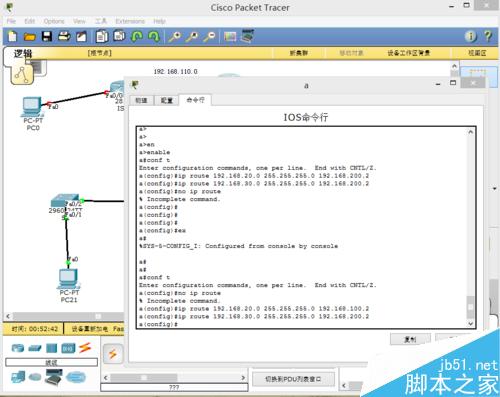Select the End Devices category icon
Screen dimensions: 500x397
coord(18,377)
